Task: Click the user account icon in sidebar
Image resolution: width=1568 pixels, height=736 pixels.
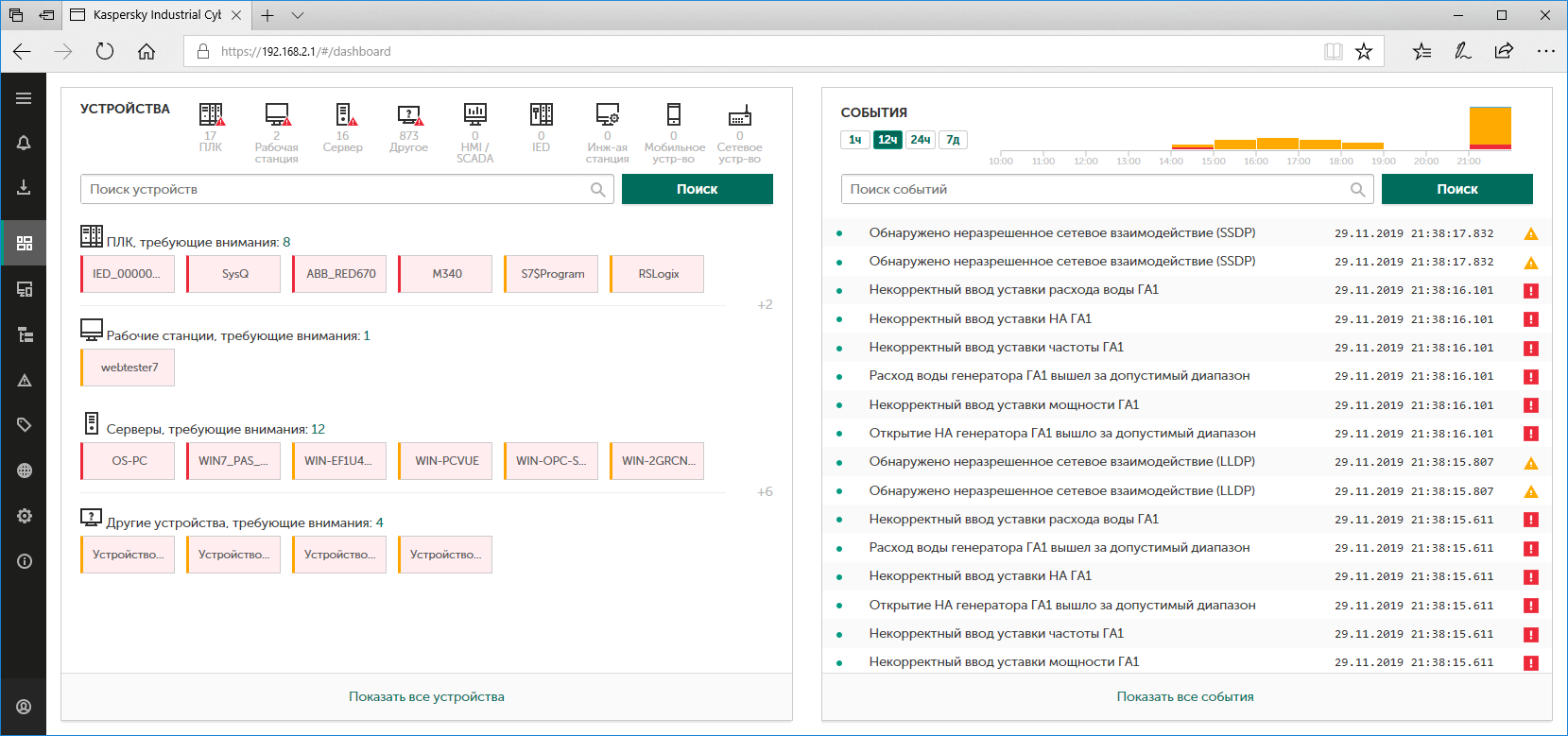Action: [x=24, y=707]
